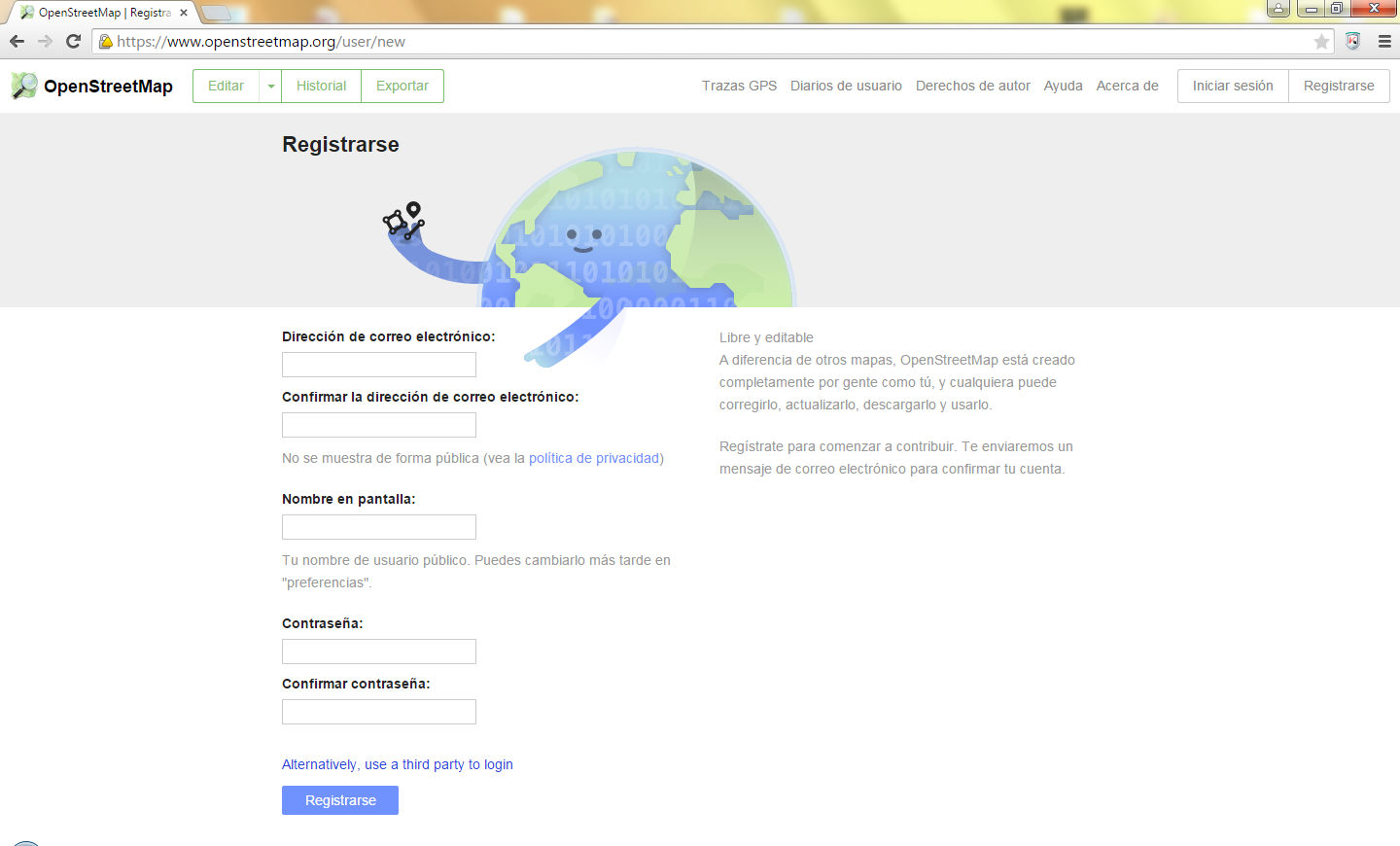
Task: Open Acerca de page
Action: pyautogui.click(x=1128, y=86)
